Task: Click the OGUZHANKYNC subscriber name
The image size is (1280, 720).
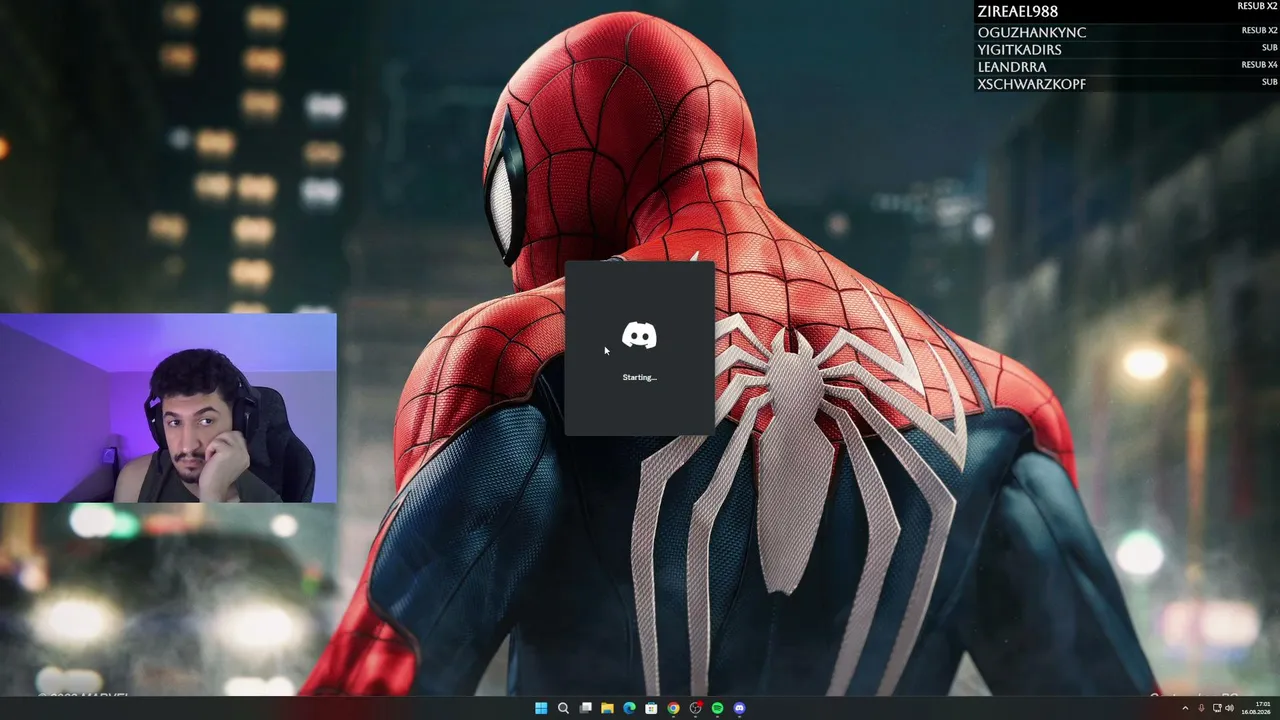Action: 1032,32
